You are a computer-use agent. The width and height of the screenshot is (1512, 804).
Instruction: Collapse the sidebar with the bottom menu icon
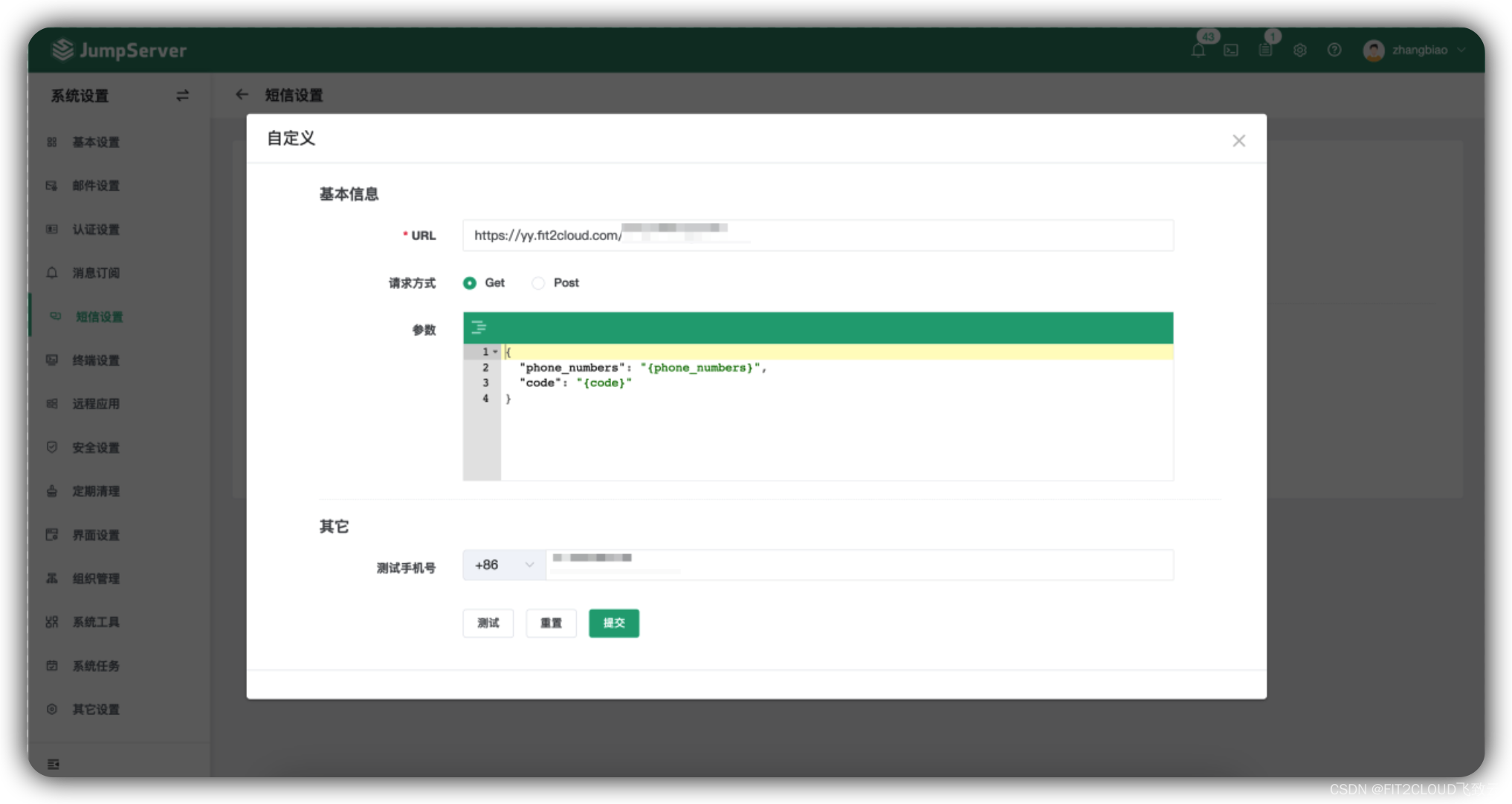coord(54,764)
